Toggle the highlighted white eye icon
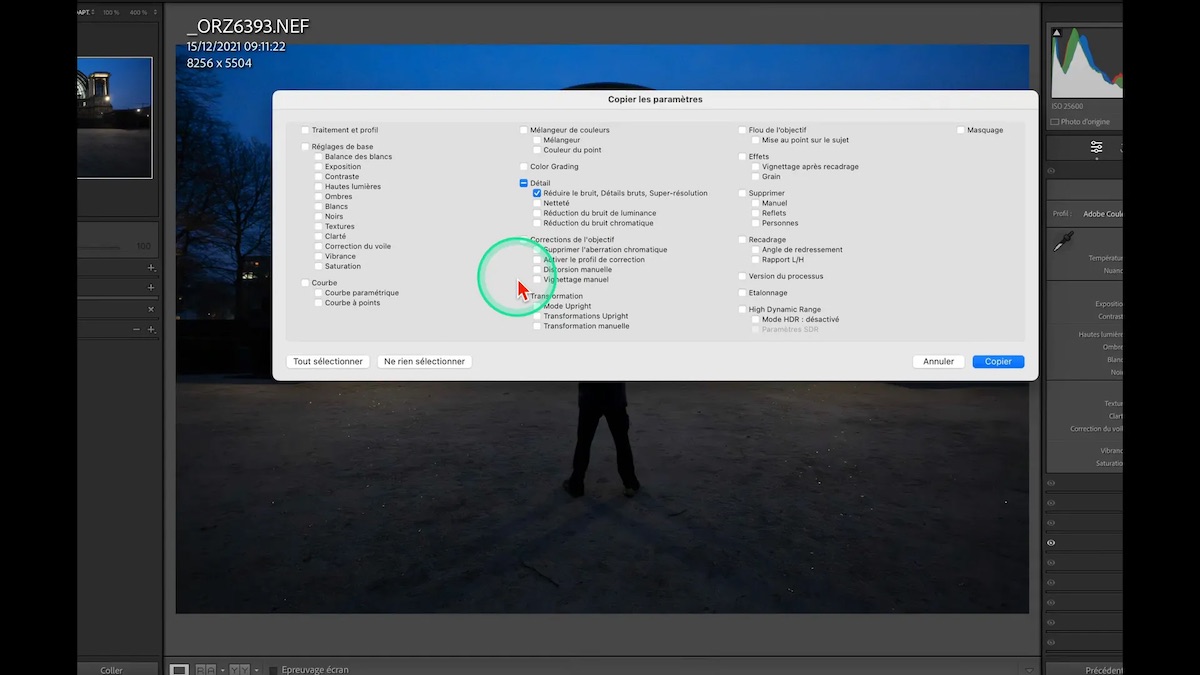 click(x=1051, y=543)
